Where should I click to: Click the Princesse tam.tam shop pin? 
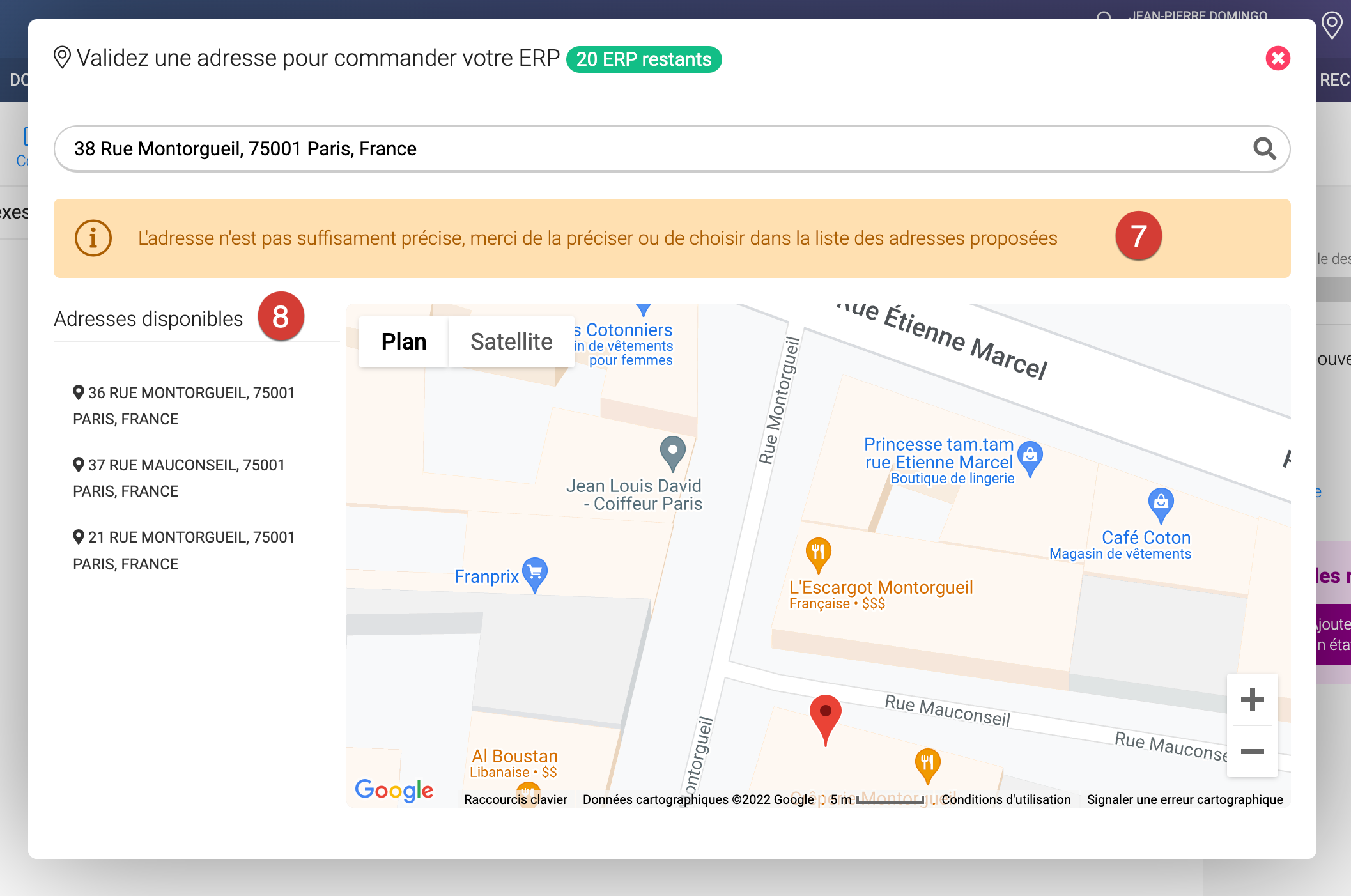coord(1030,457)
